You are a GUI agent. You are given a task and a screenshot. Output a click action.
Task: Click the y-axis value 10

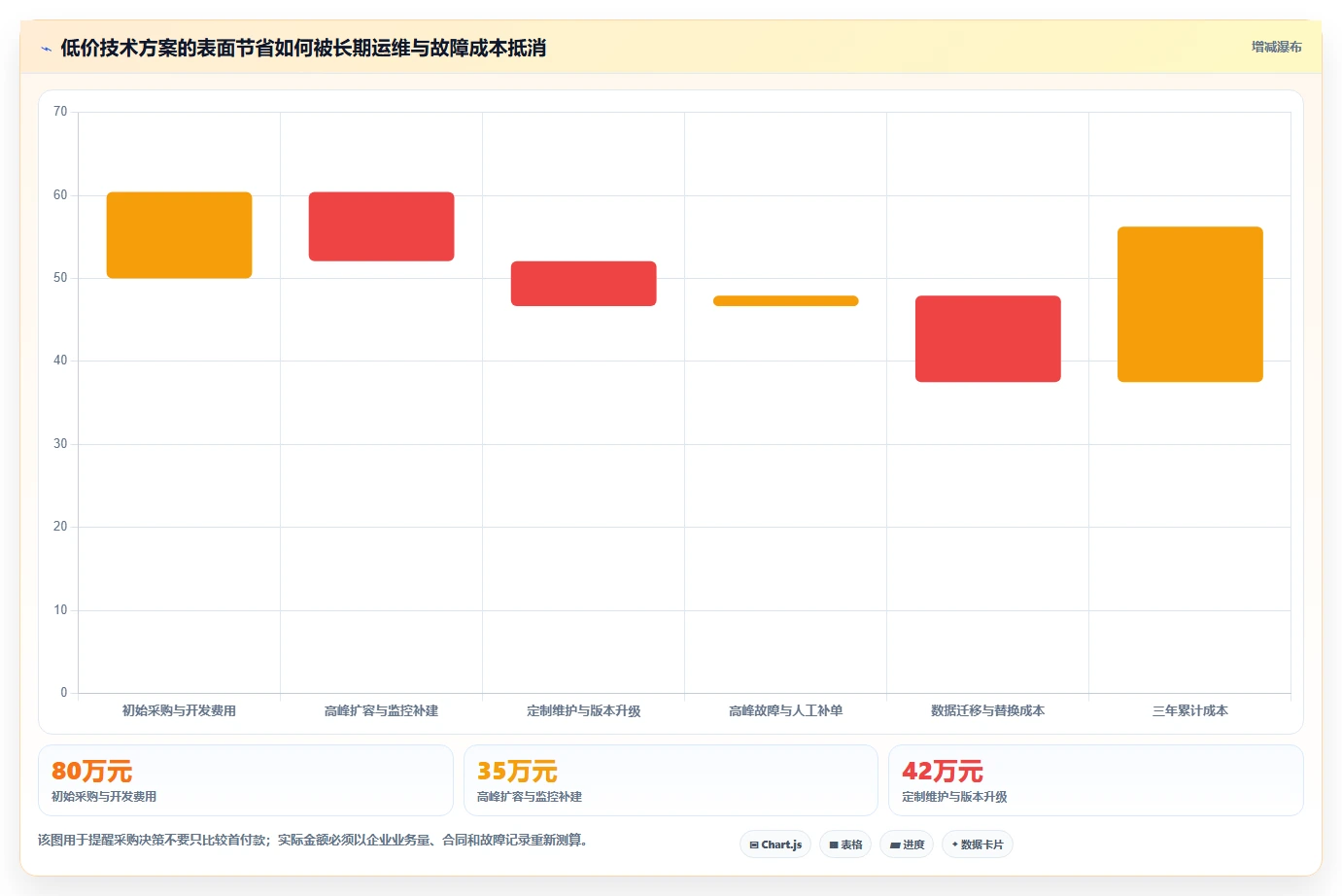(x=60, y=610)
